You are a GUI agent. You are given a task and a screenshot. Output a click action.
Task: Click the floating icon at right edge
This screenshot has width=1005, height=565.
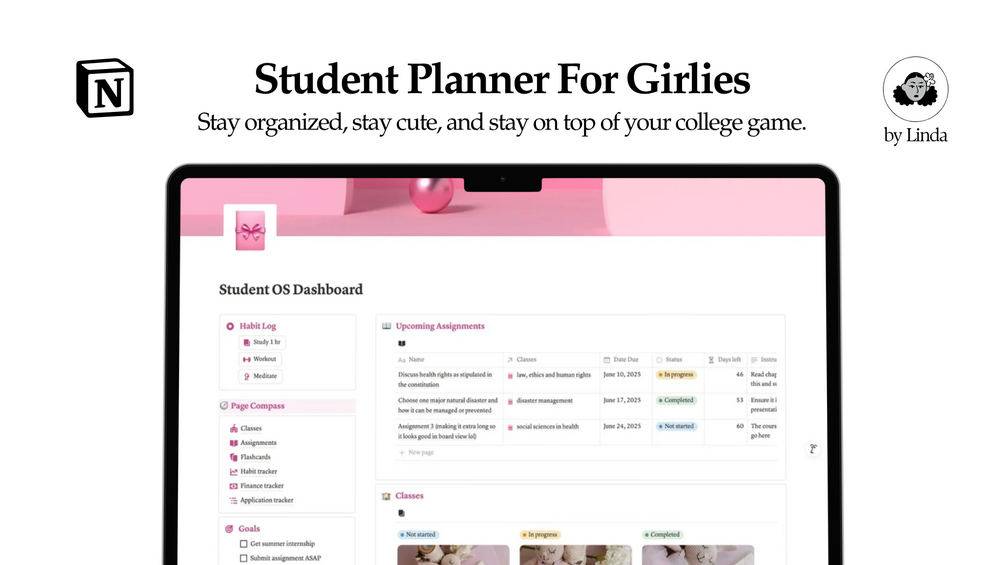coord(813,449)
